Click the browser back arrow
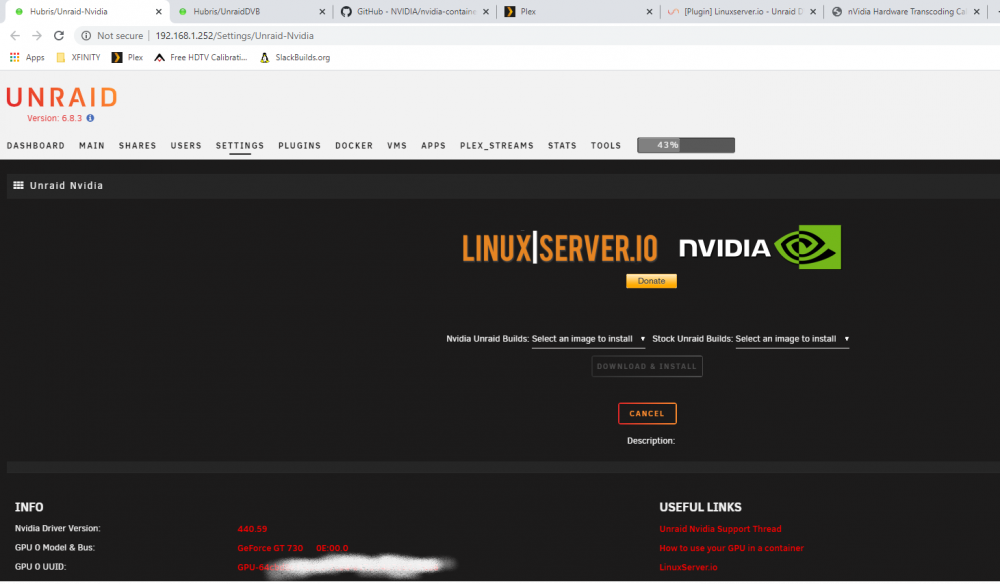This screenshot has width=1000, height=584. tap(15, 36)
